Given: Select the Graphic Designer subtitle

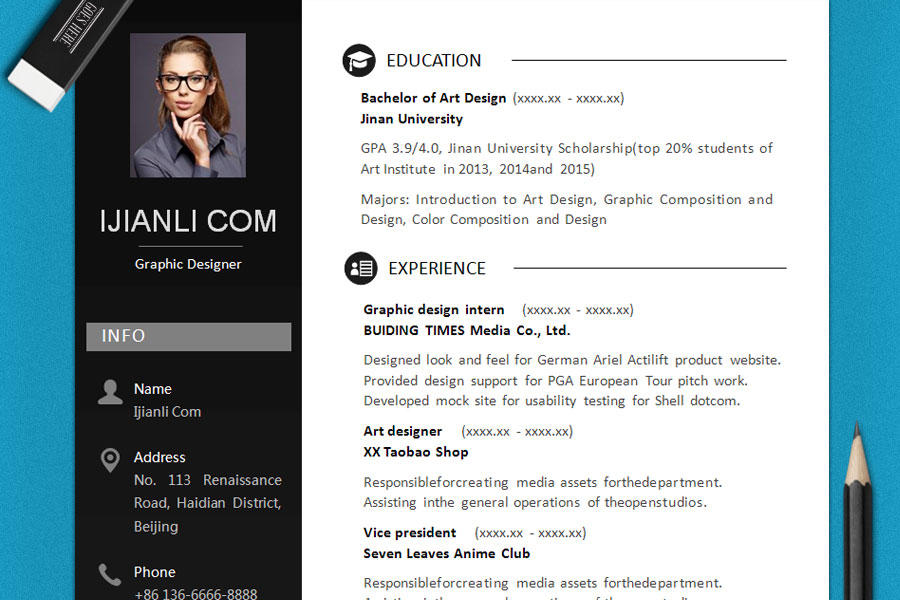Looking at the screenshot, I should click(188, 264).
